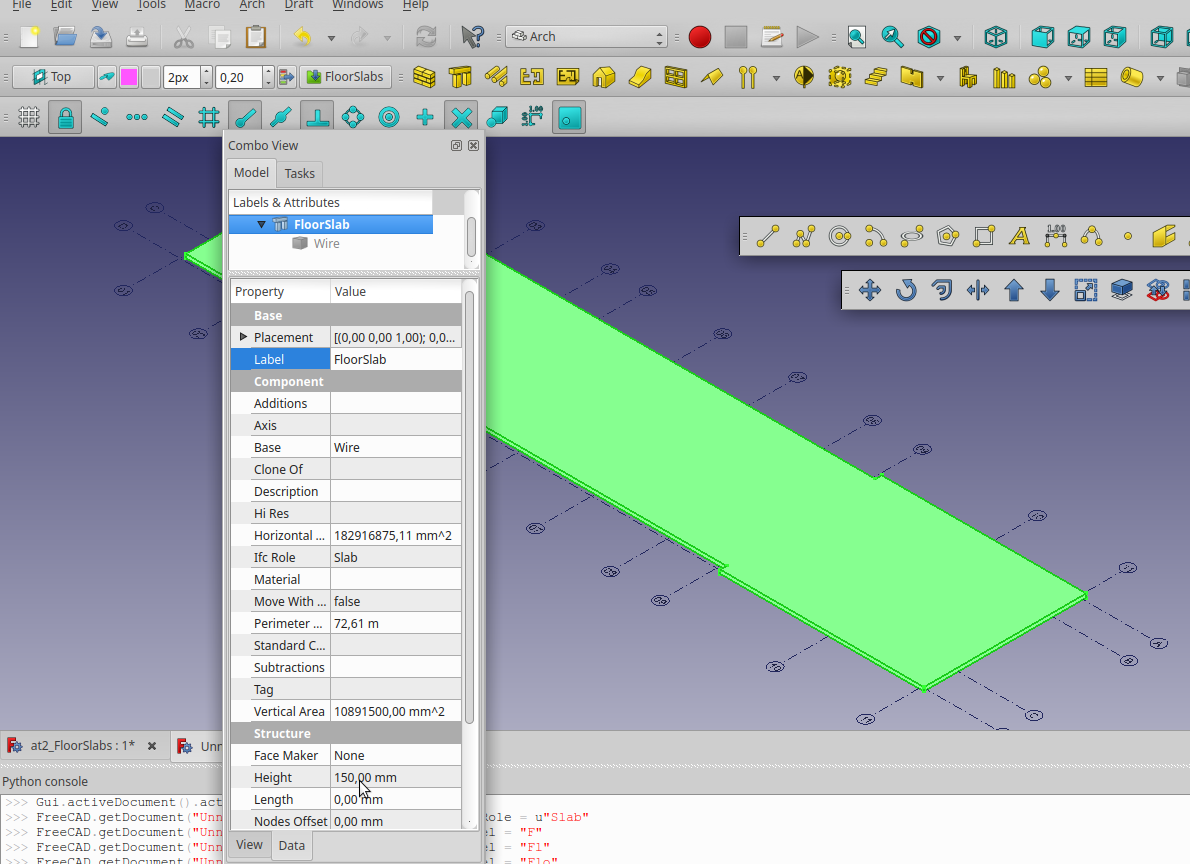
Task: Select the Arch Panel tool
Action: [x=911, y=77]
